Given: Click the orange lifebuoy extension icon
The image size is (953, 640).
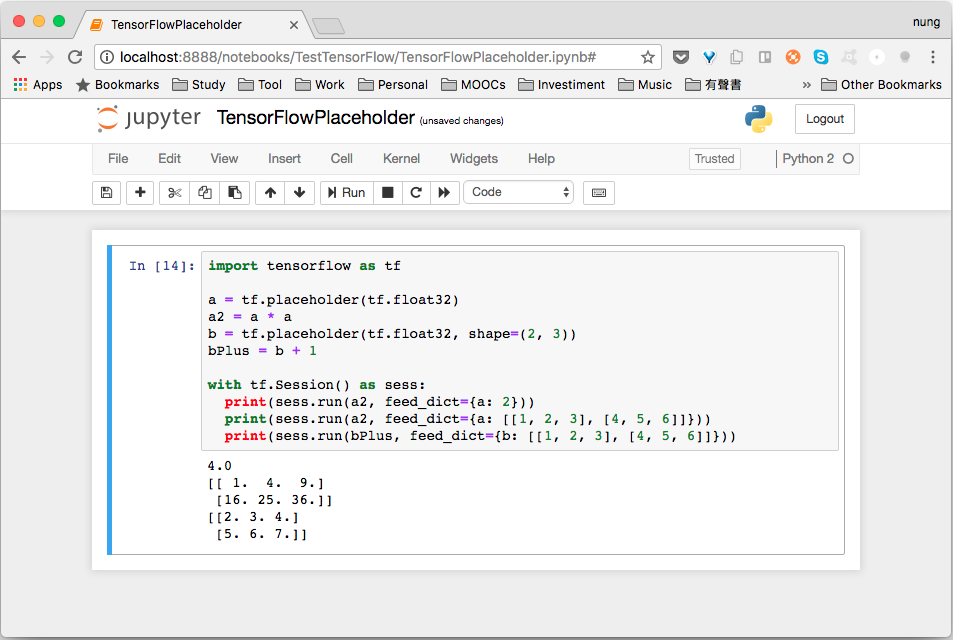Looking at the screenshot, I should click(793, 57).
